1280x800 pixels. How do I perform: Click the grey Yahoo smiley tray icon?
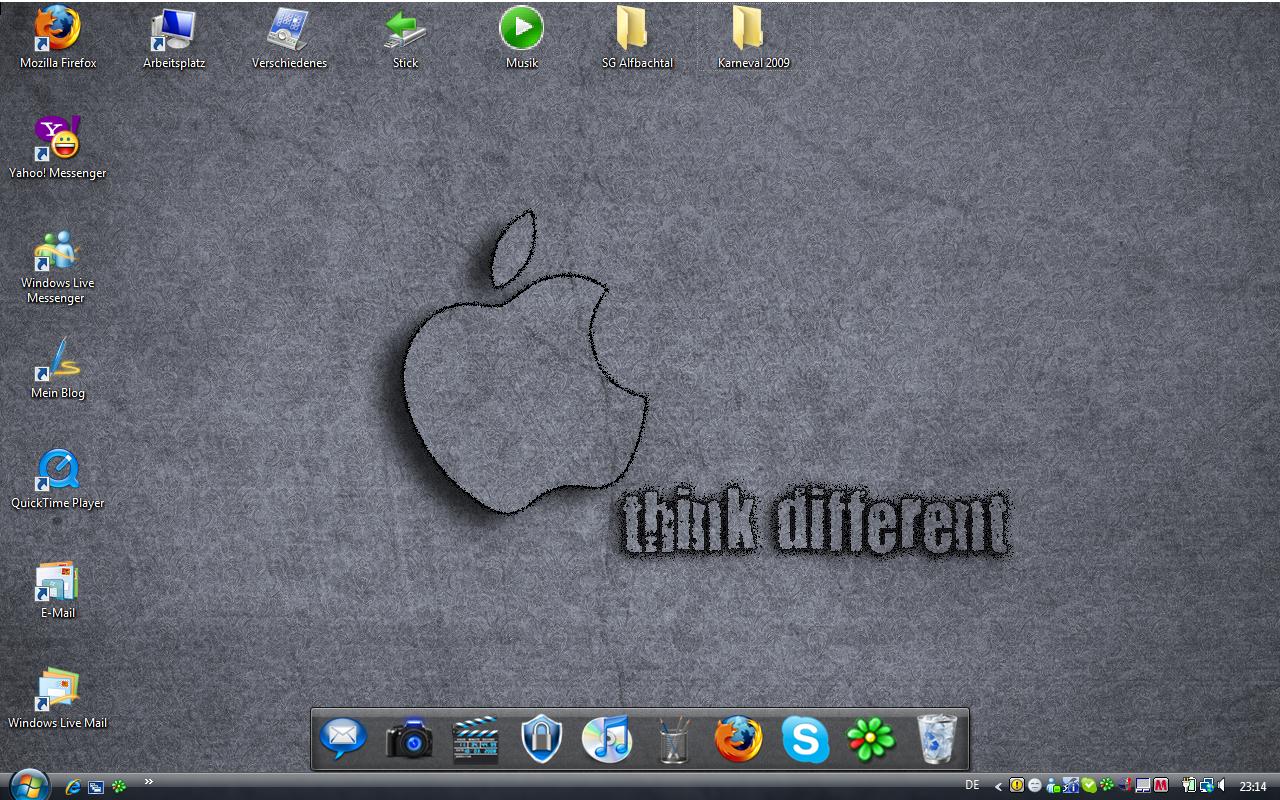point(1035,785)
